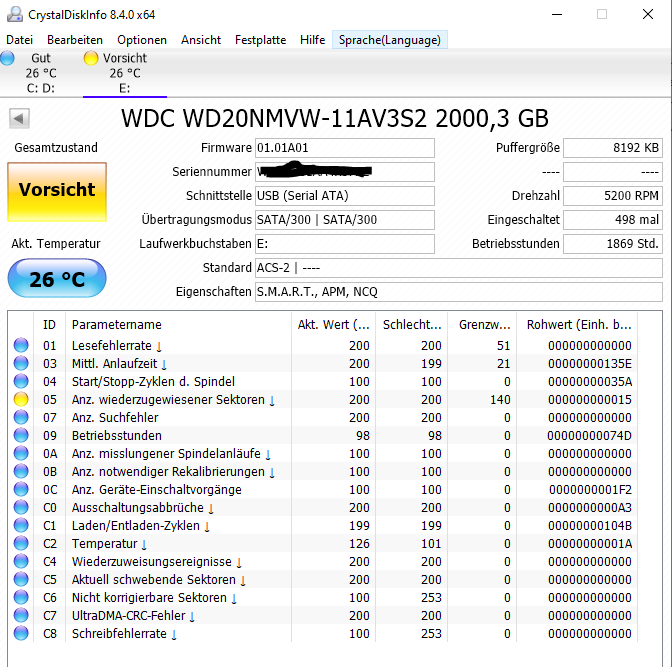Image resolution: width=672 pixels, height=667 pixels.
Task: Click status orb for Start/Stopp-Zyklen row
Action: tap(21, 381)
